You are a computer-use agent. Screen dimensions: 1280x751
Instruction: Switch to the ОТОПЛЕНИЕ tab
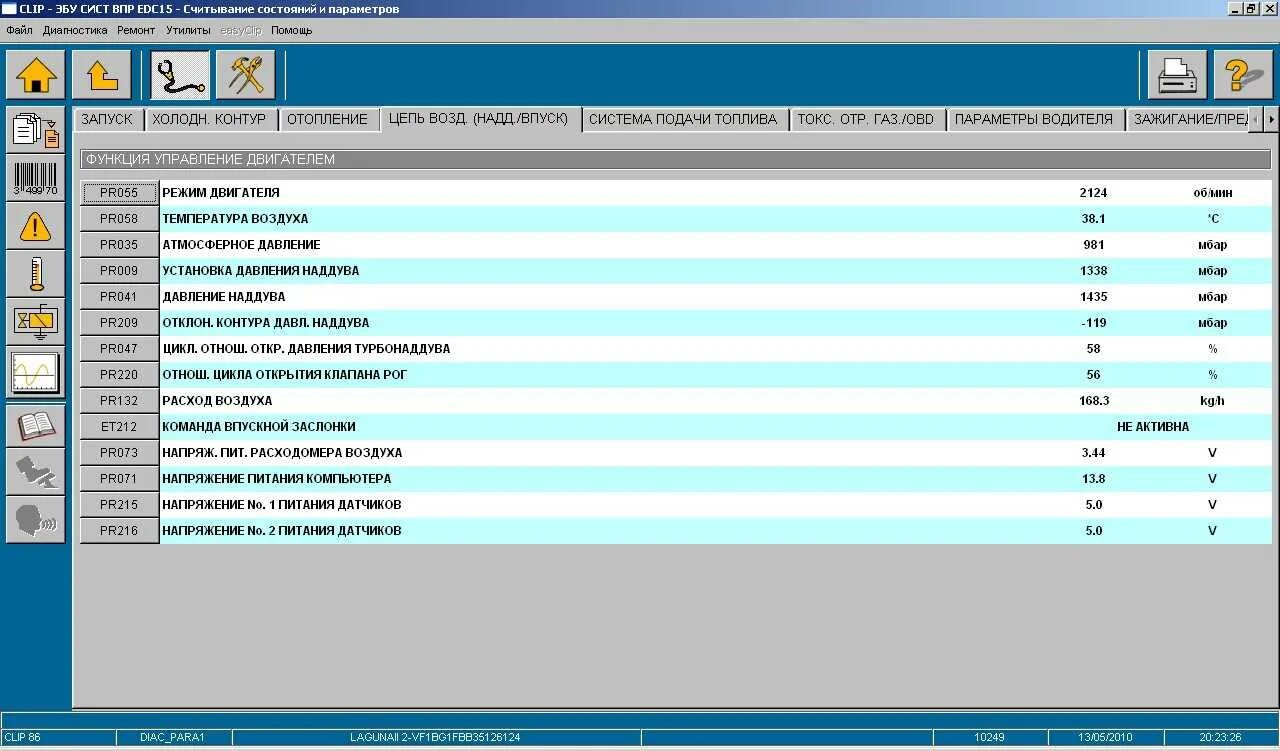[x=327, y=119]
